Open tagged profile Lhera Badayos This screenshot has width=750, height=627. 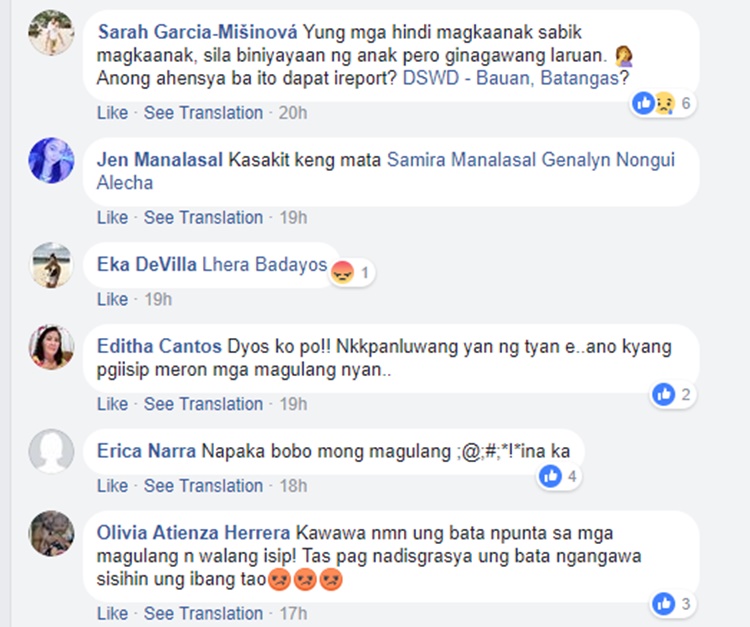click(265, 264)
